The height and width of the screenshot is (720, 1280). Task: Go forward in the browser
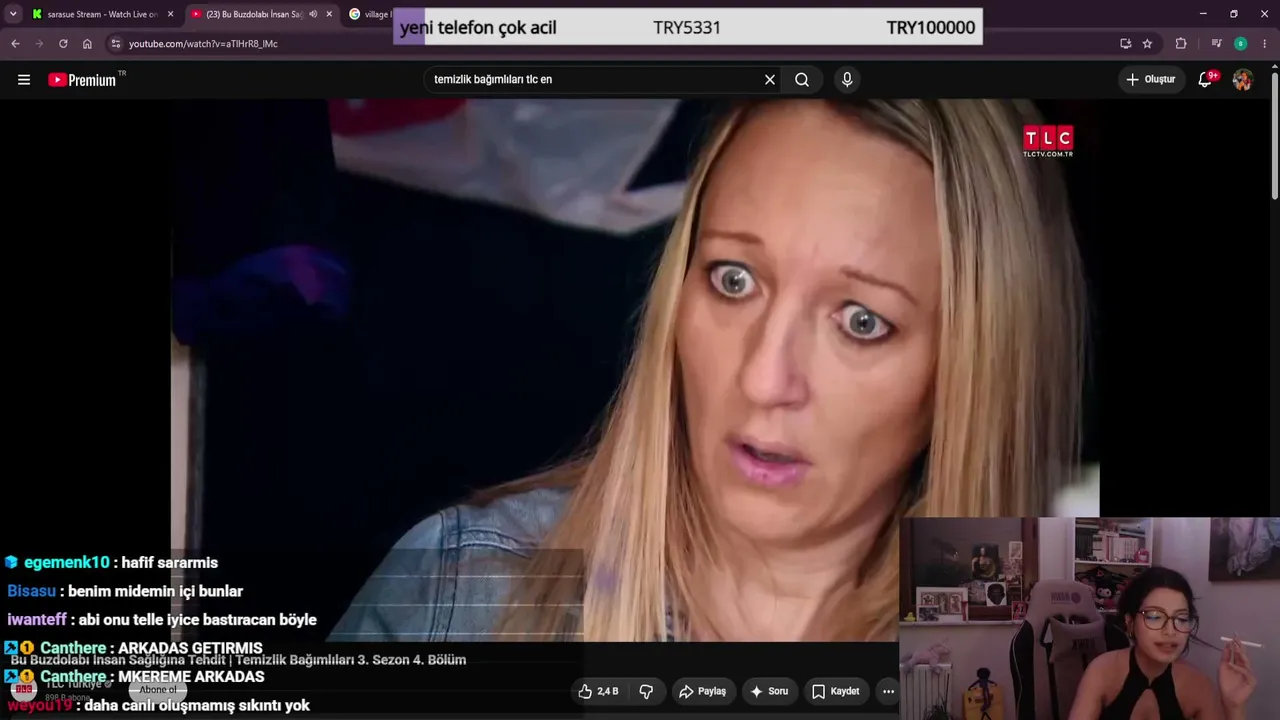[x=39, y=44]
